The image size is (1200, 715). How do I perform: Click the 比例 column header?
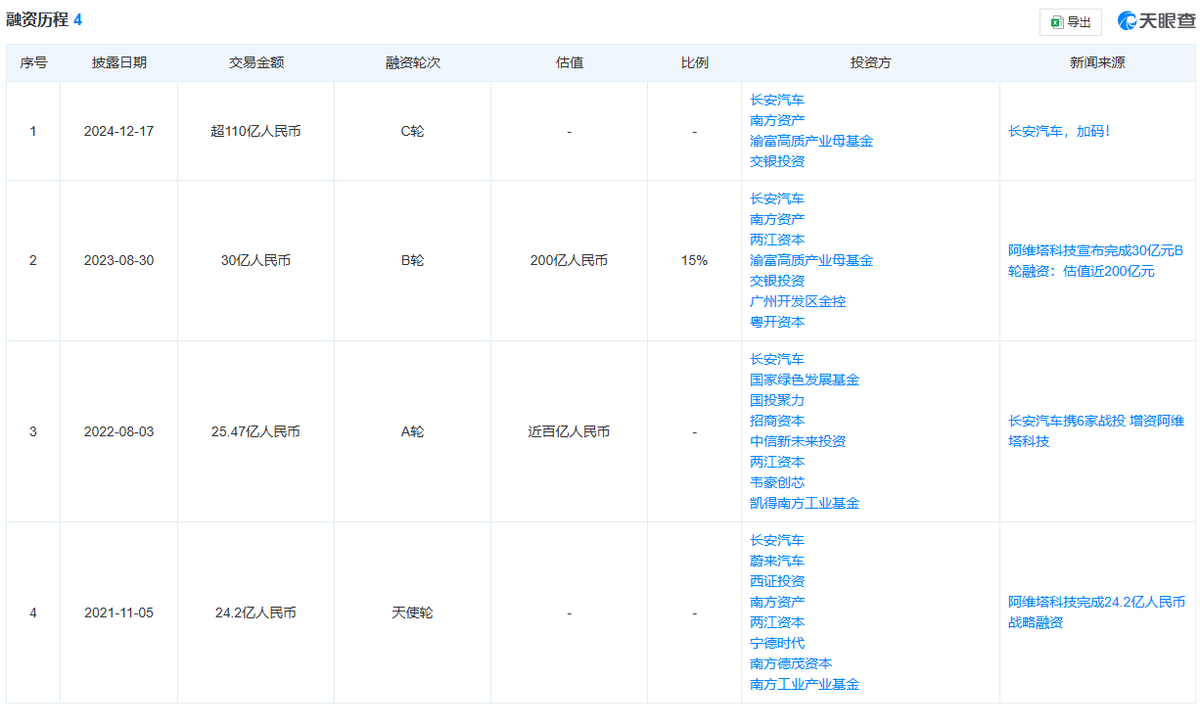pyautogui.click(x=694, y=62)
